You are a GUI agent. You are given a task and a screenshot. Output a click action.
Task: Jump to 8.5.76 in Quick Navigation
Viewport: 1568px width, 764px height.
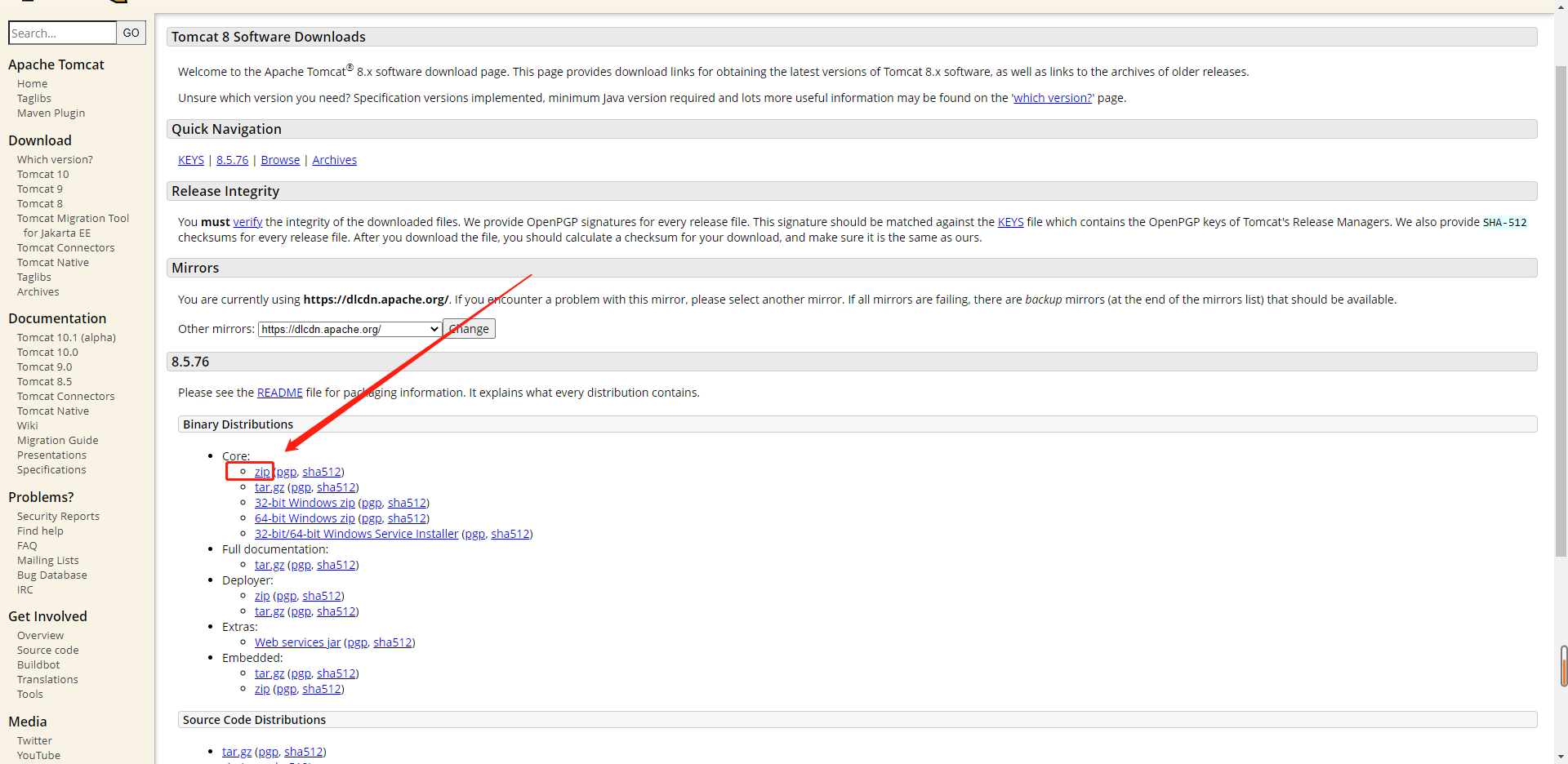[232, 160]
